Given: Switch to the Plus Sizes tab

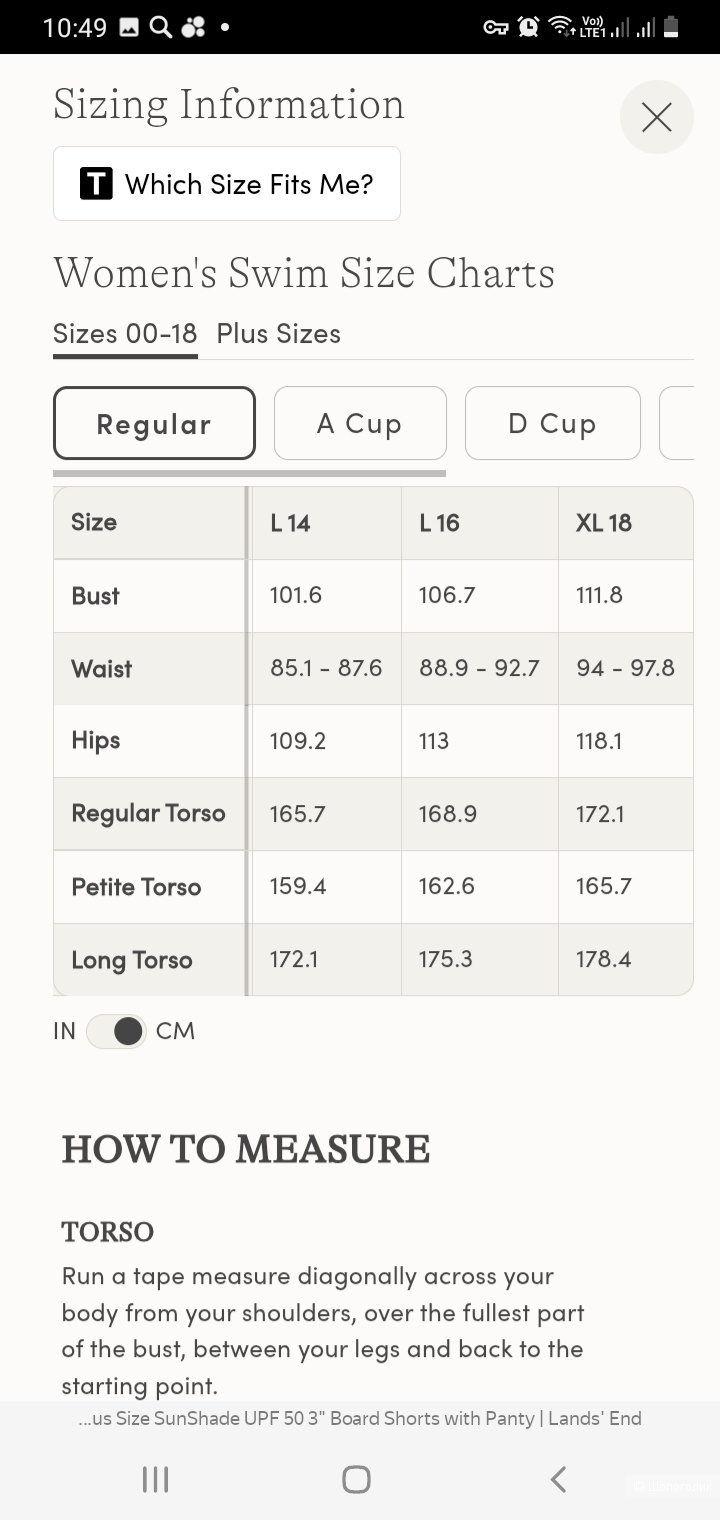Looking at the screenshot, I should pos(279,334).
